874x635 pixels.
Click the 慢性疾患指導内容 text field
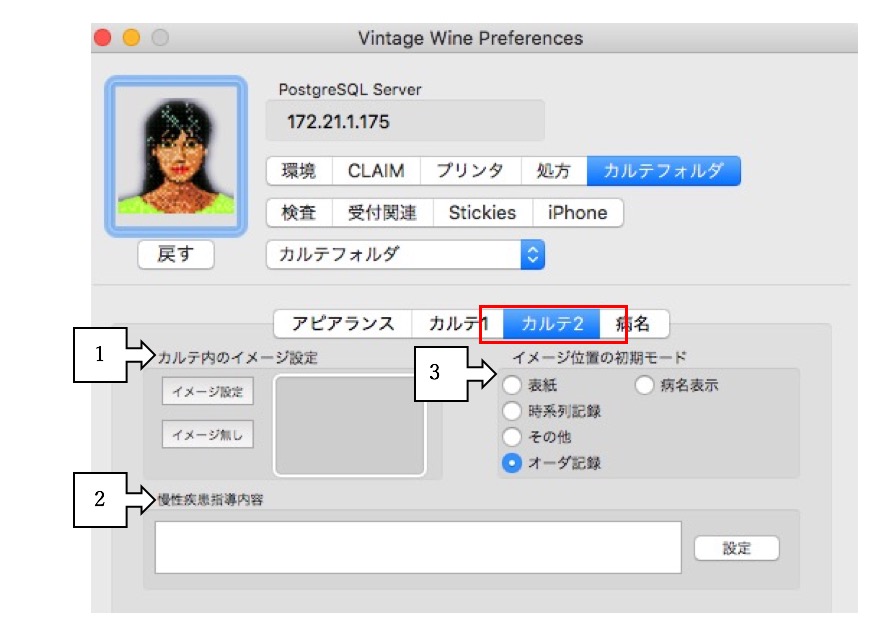418,547
